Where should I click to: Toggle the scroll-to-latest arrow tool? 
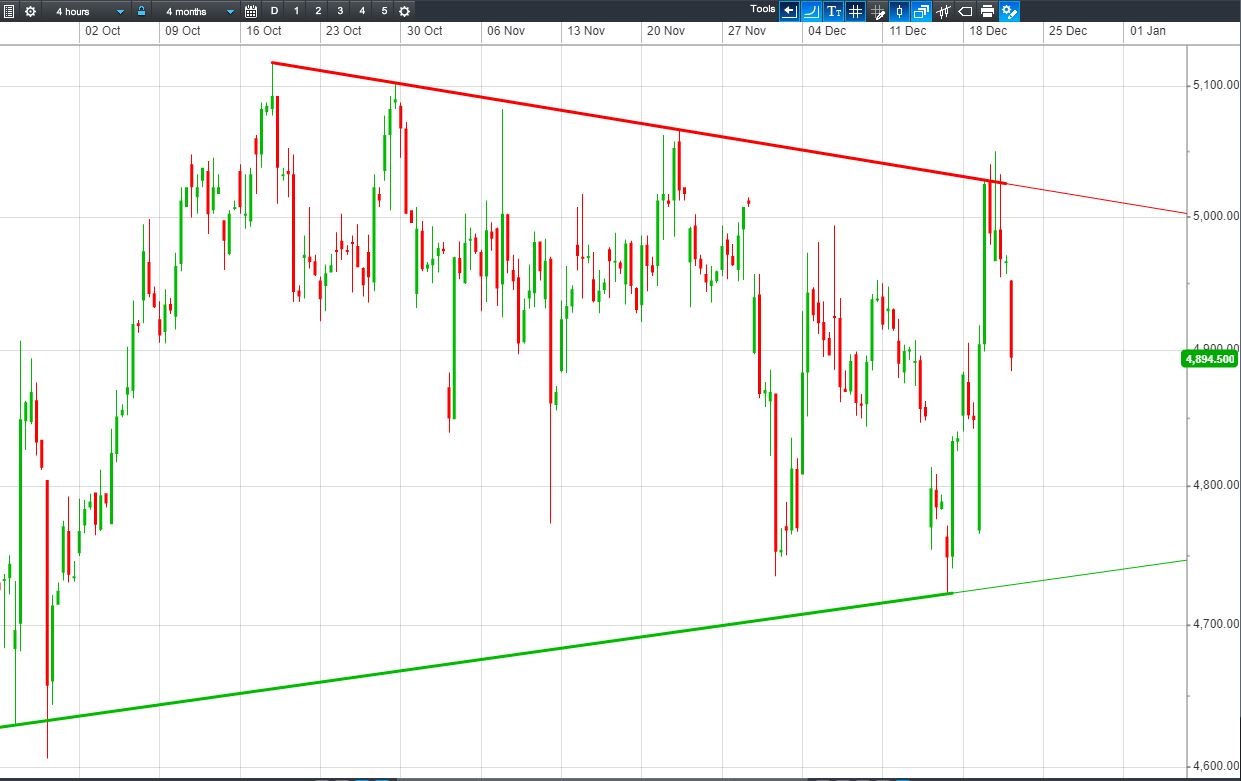click(x=789, y=11)
